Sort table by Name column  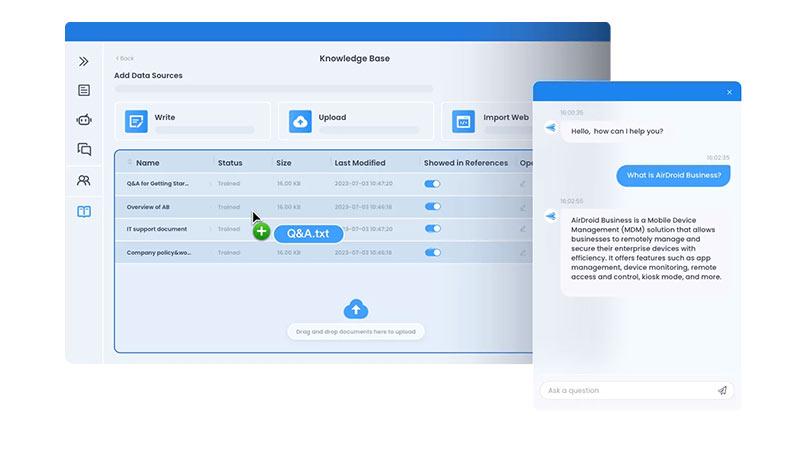coord(147,163)
